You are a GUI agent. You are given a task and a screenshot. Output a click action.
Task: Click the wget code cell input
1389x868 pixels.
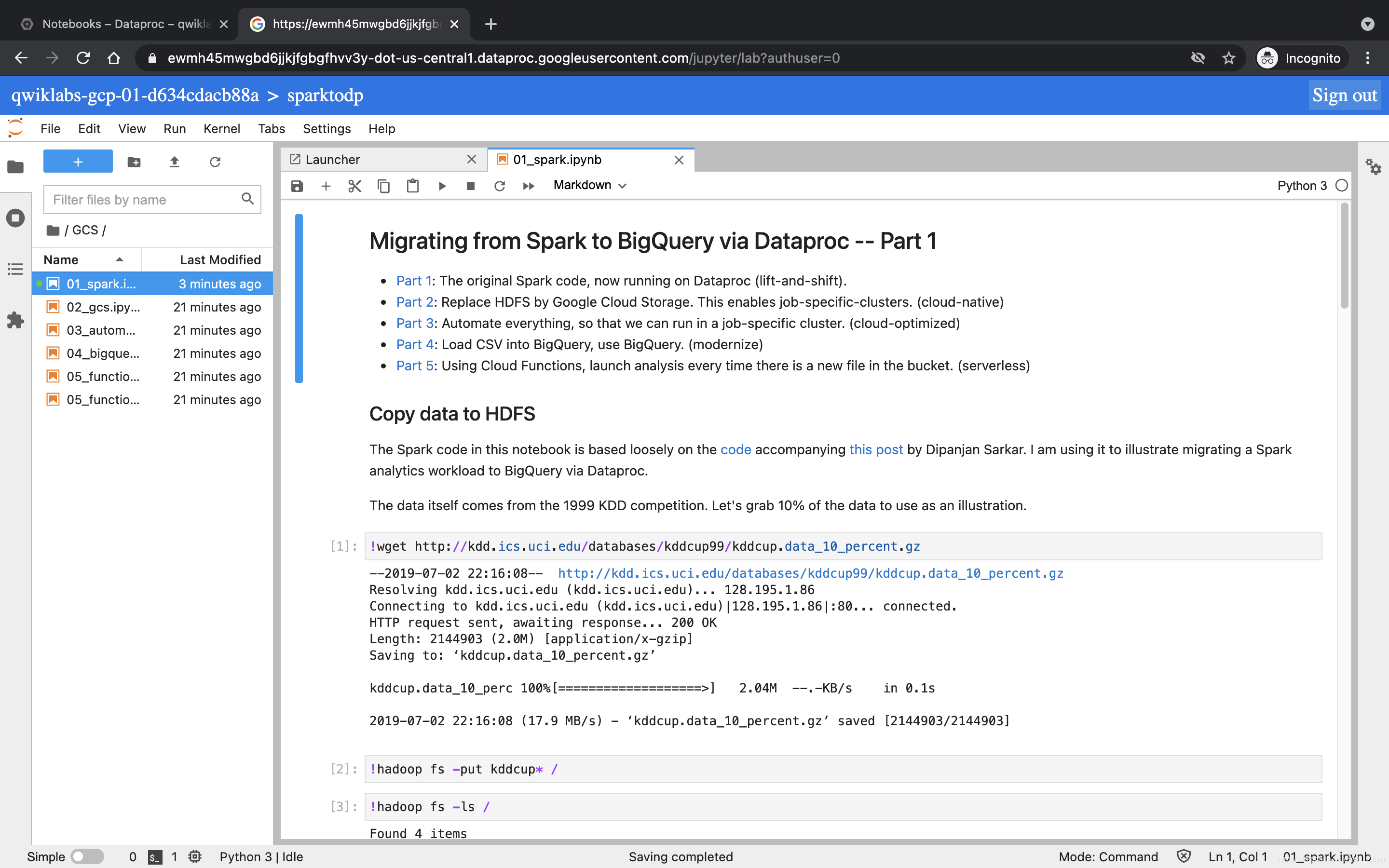click(843, 546)
